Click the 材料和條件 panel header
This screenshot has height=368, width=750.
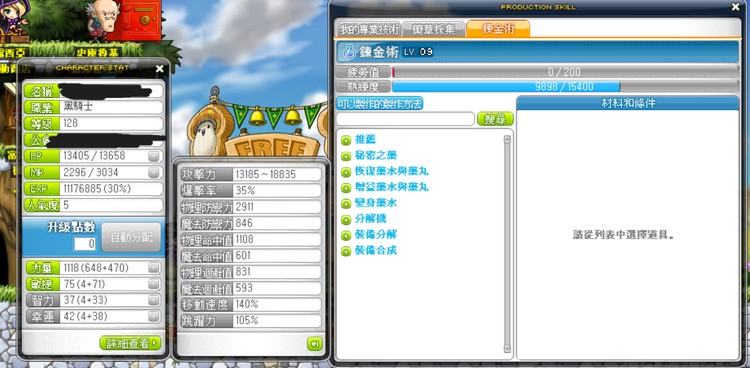click(x=628, y=103)
